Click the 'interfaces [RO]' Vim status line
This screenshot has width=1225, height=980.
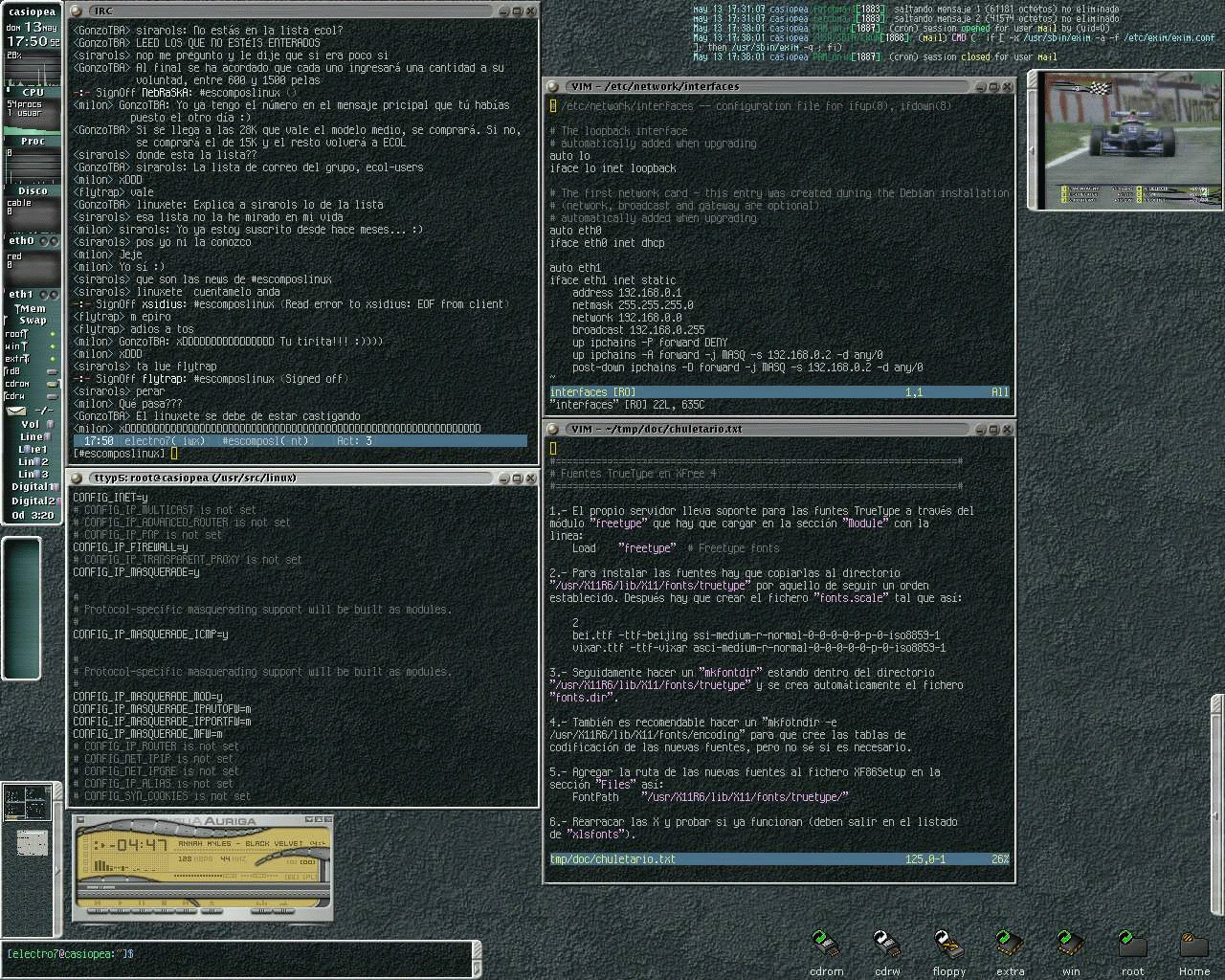pyautogui.click(x=779, y=391)
